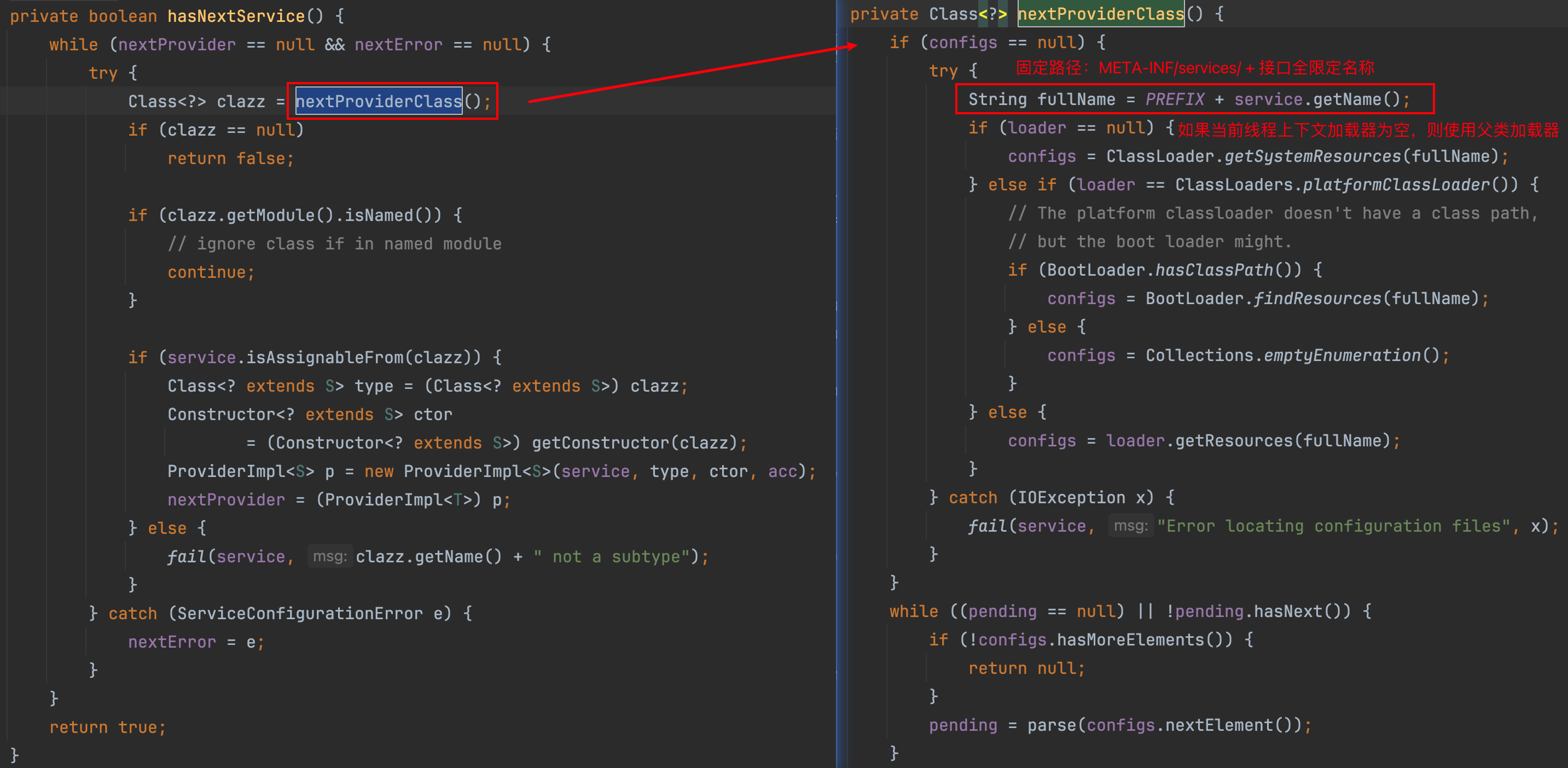Click parse(configs.nextElement()) call

[1164, 725]
